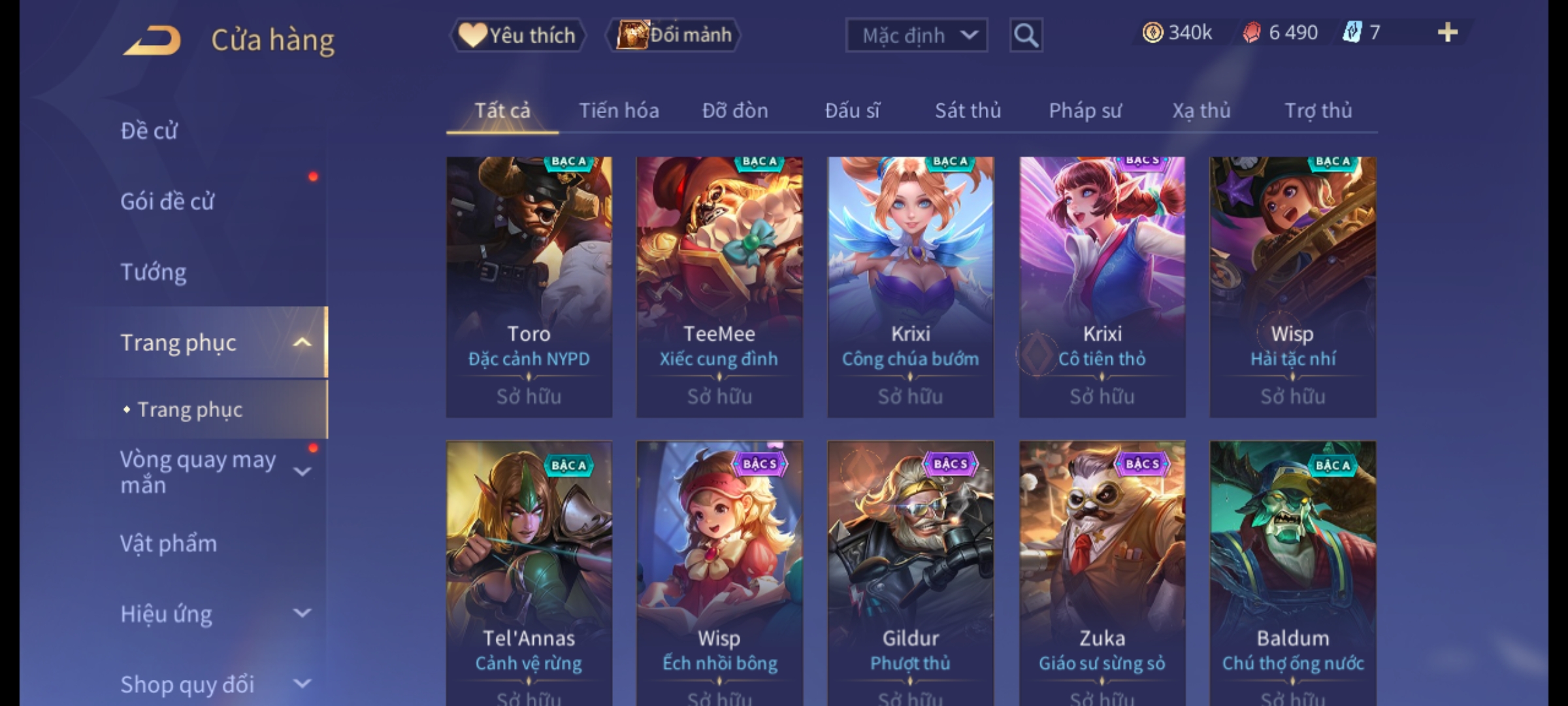Tap the gold coin 340k icon
The image size is (1568, 706).
click(1152, 33)
